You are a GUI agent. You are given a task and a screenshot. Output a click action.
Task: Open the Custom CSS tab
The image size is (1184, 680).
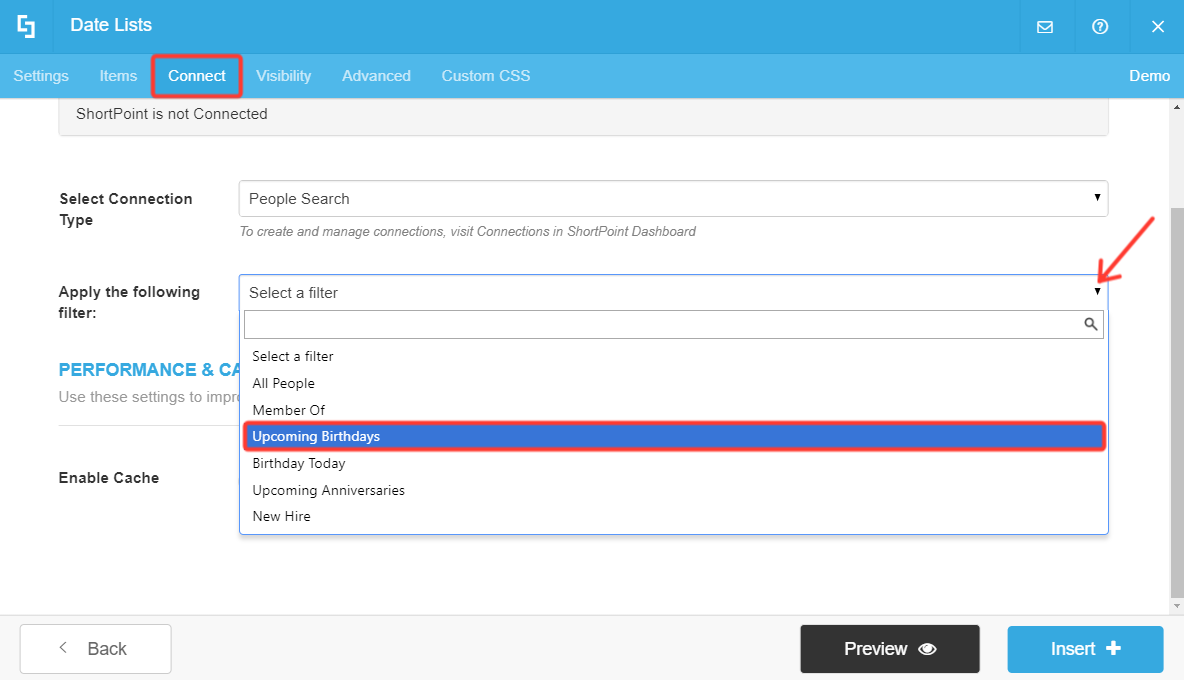[x=486, y=75]
